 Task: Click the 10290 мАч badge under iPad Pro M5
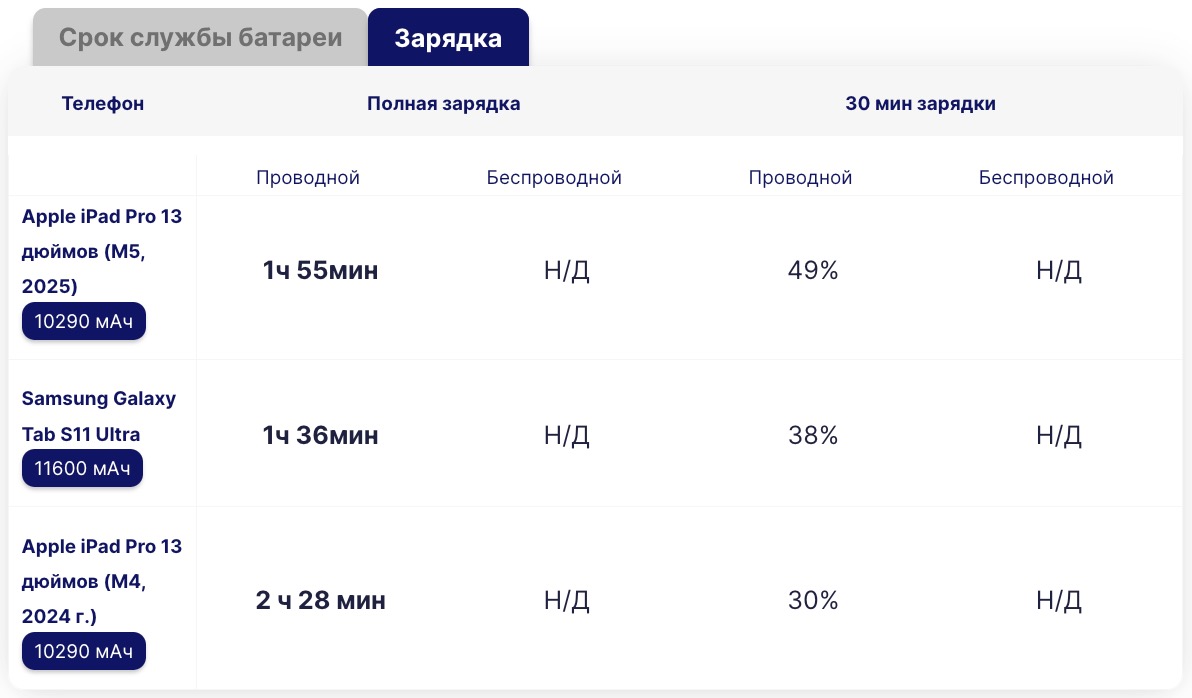coord(84,322)
